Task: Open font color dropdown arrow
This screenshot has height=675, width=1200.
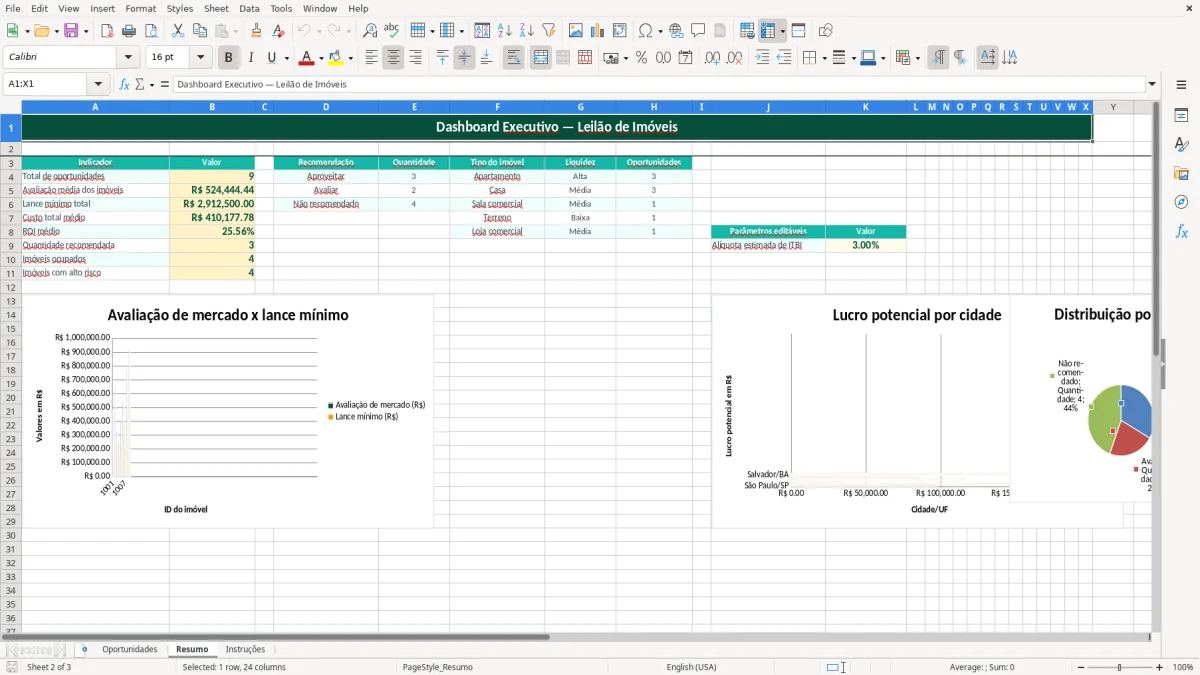Action: pos(321,58)
